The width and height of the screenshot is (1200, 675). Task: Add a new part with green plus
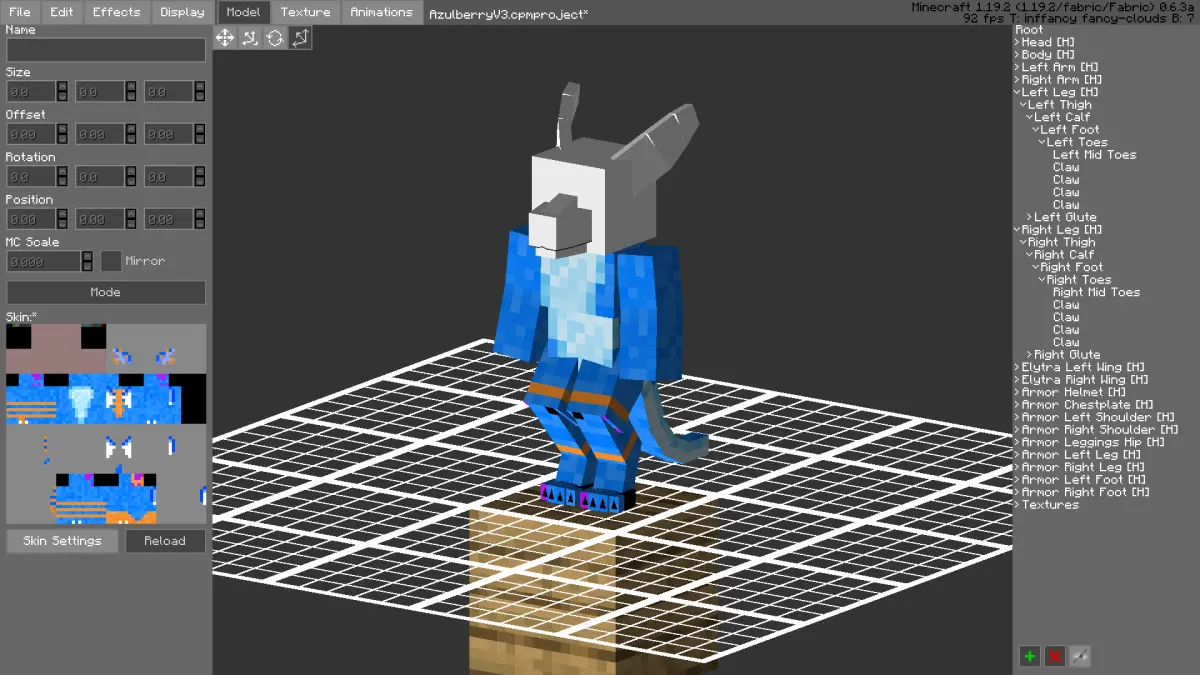pyautogui.click(x=1029, y=656)
